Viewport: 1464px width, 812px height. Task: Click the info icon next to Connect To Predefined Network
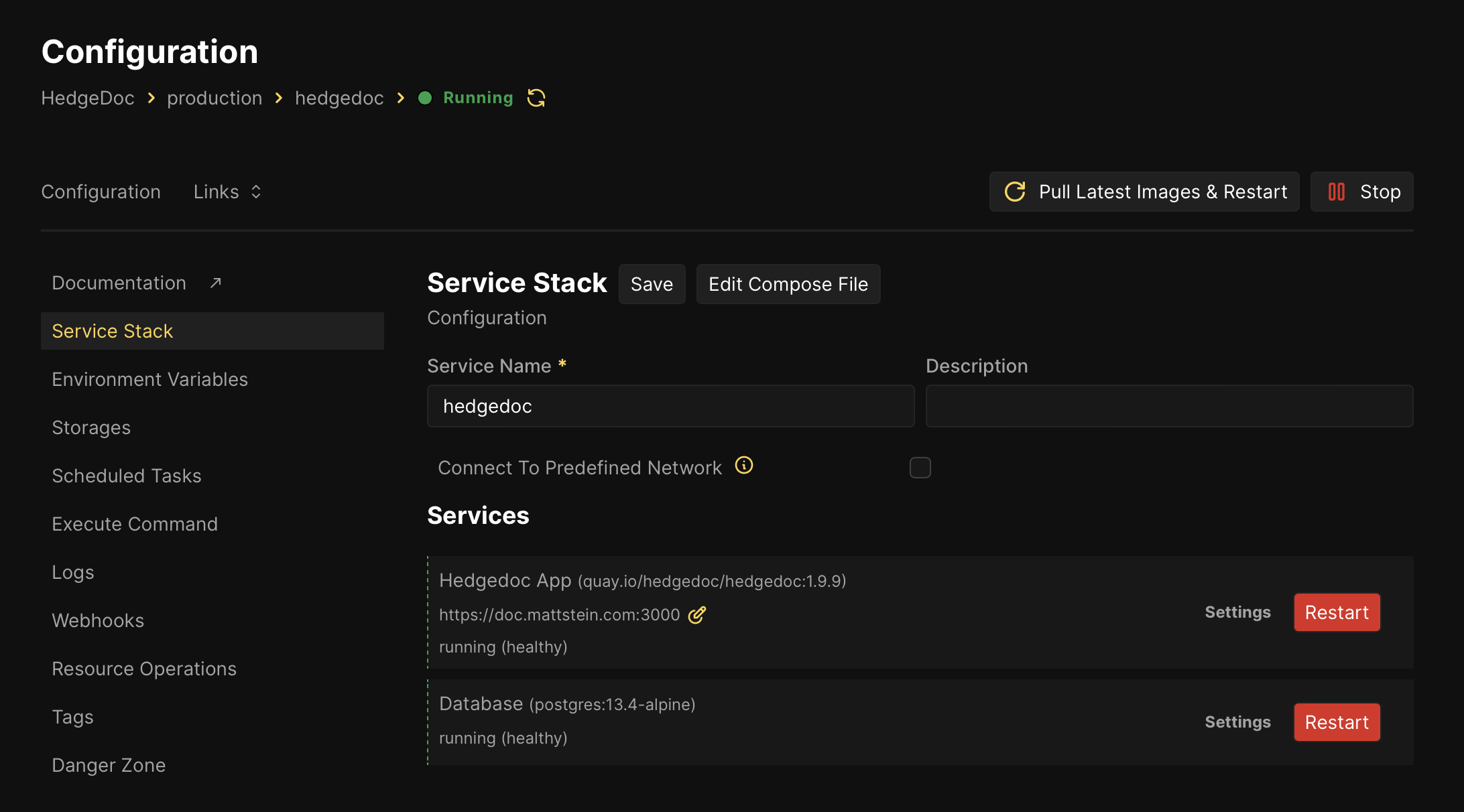(x=743, y=465)
